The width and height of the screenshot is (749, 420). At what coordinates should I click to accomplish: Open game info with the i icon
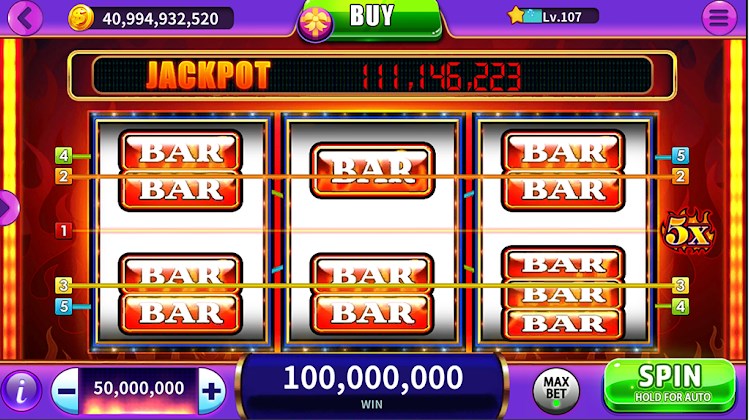pyautogui.click(x=21, y=391)
